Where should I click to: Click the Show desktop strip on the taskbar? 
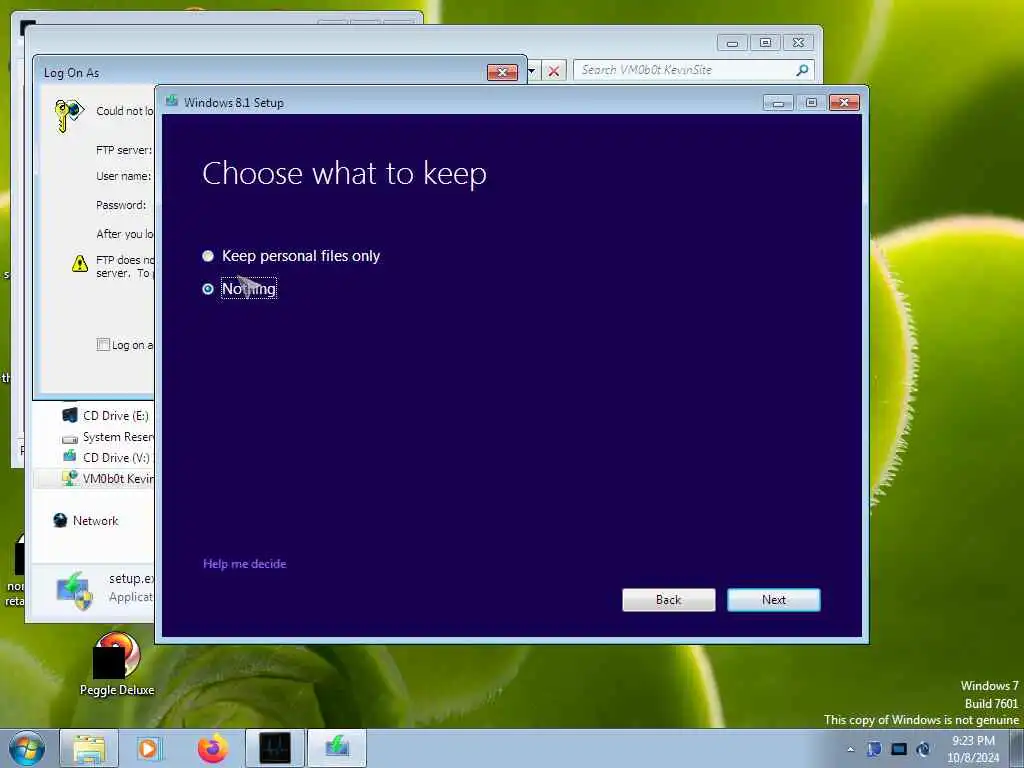(x=1017, y=748)
